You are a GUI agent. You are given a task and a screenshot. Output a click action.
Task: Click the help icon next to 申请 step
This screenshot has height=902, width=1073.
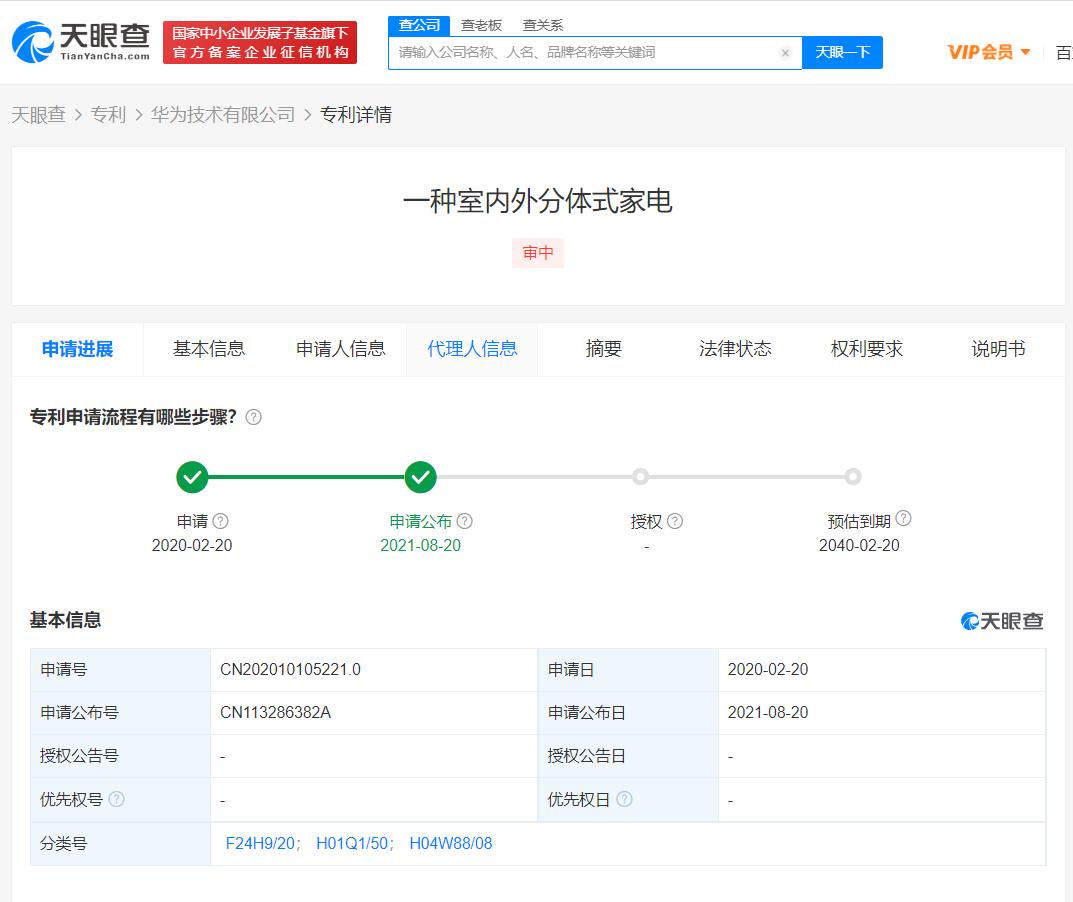pyautogui.click(x=220, y=521)
